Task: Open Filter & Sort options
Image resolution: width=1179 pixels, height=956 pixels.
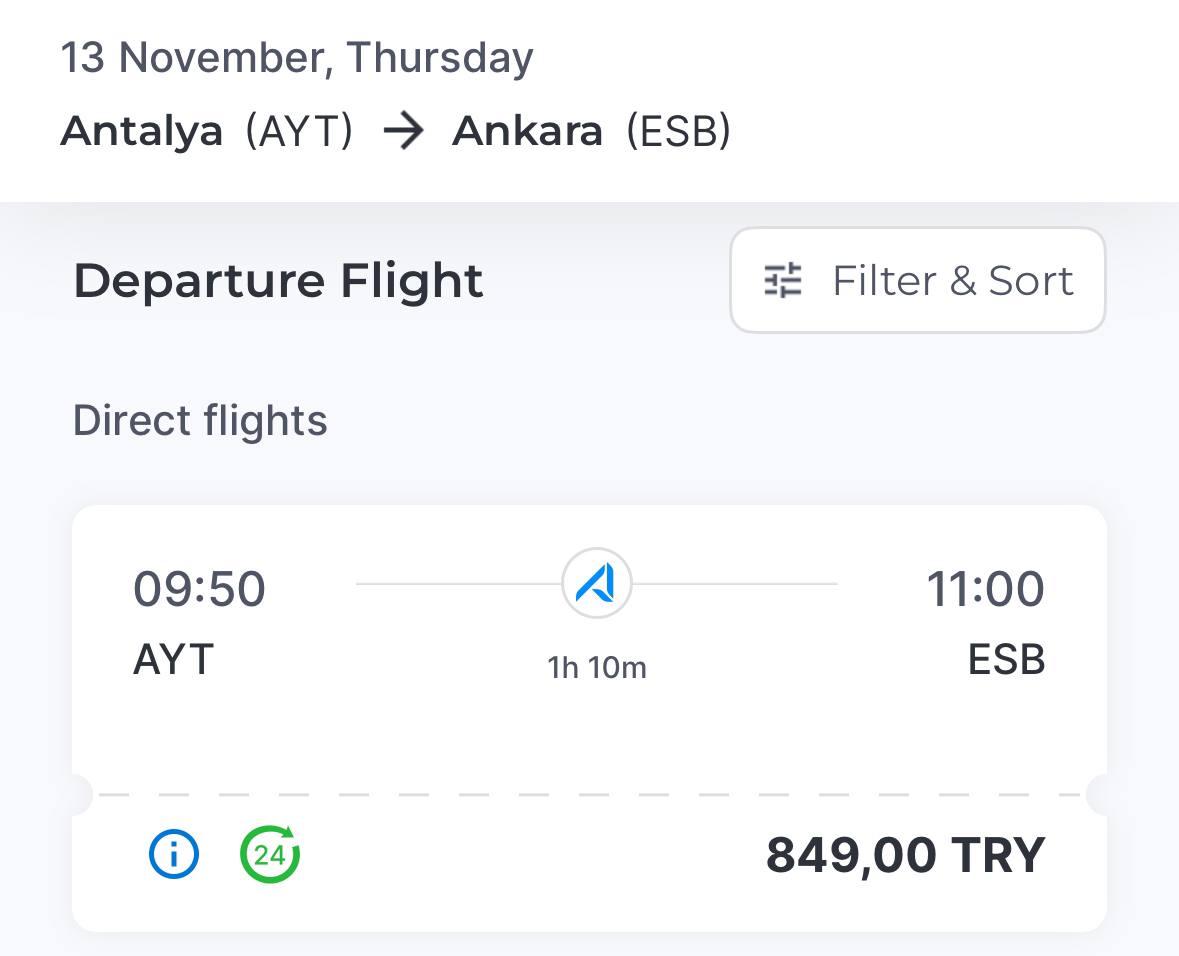Action: 917,281
